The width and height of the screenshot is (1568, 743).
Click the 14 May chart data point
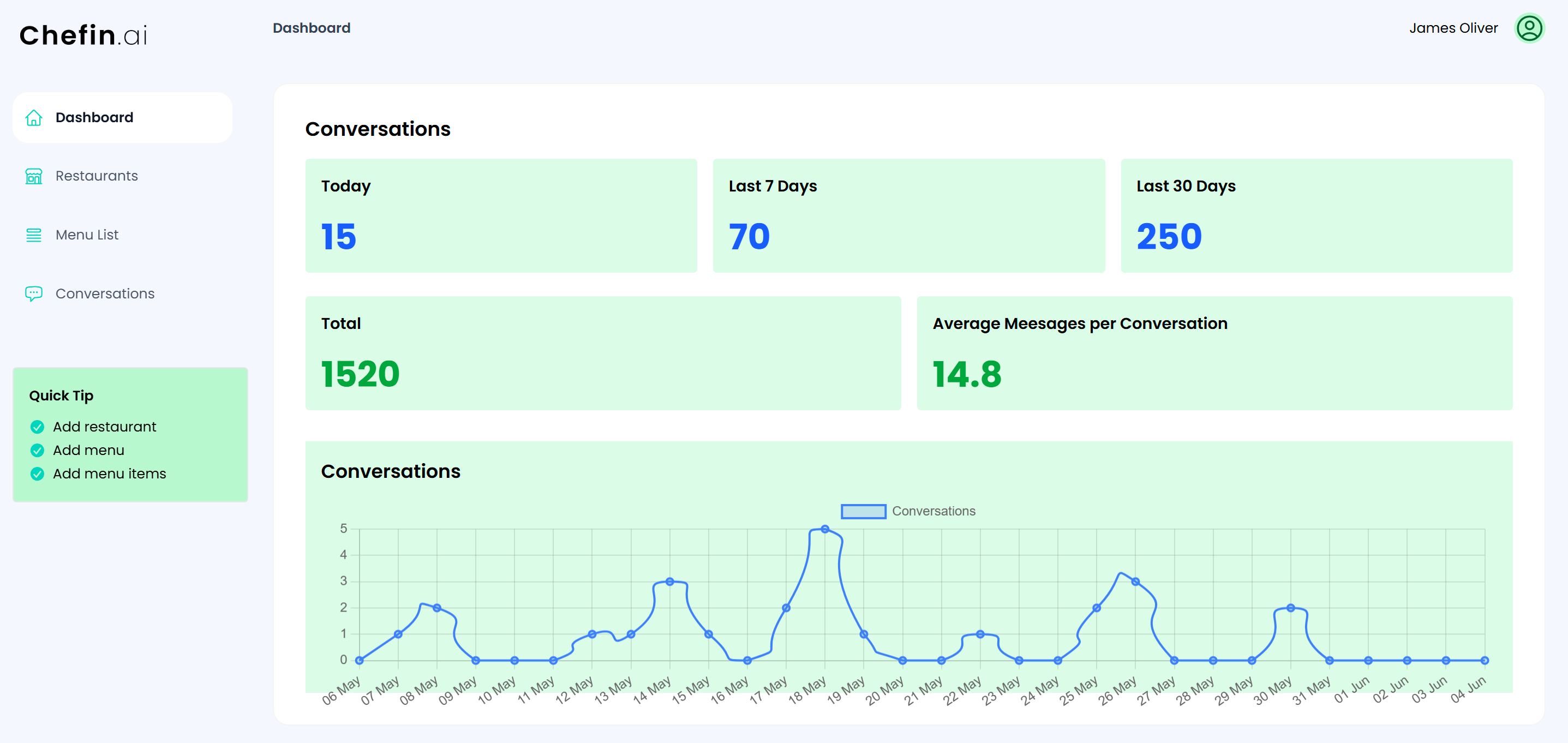pyautogui.click(x=669, y=582)
